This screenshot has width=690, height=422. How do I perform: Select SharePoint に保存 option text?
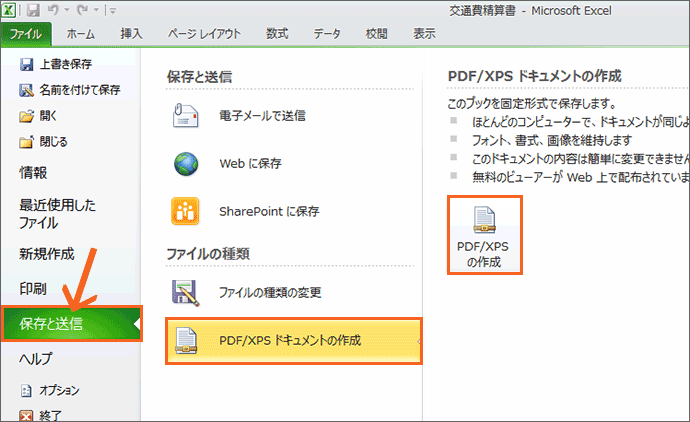pos(269,212)
